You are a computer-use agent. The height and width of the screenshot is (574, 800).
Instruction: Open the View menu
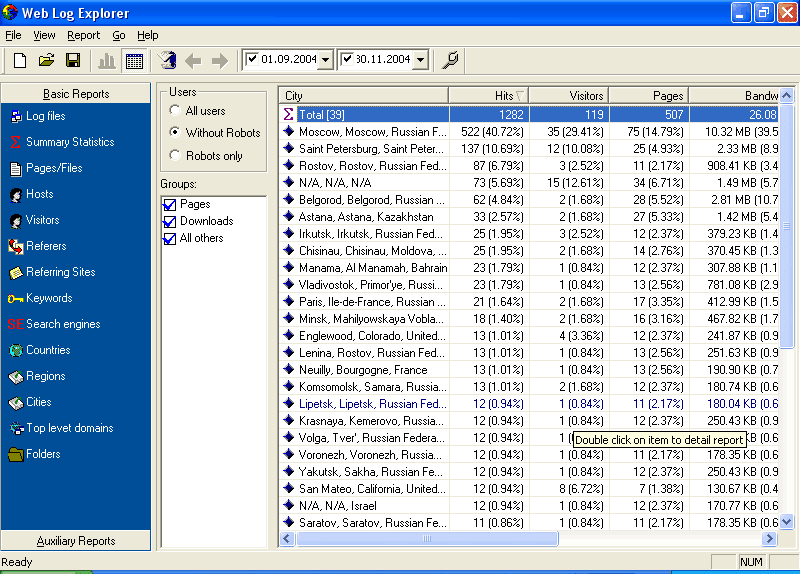44,35
